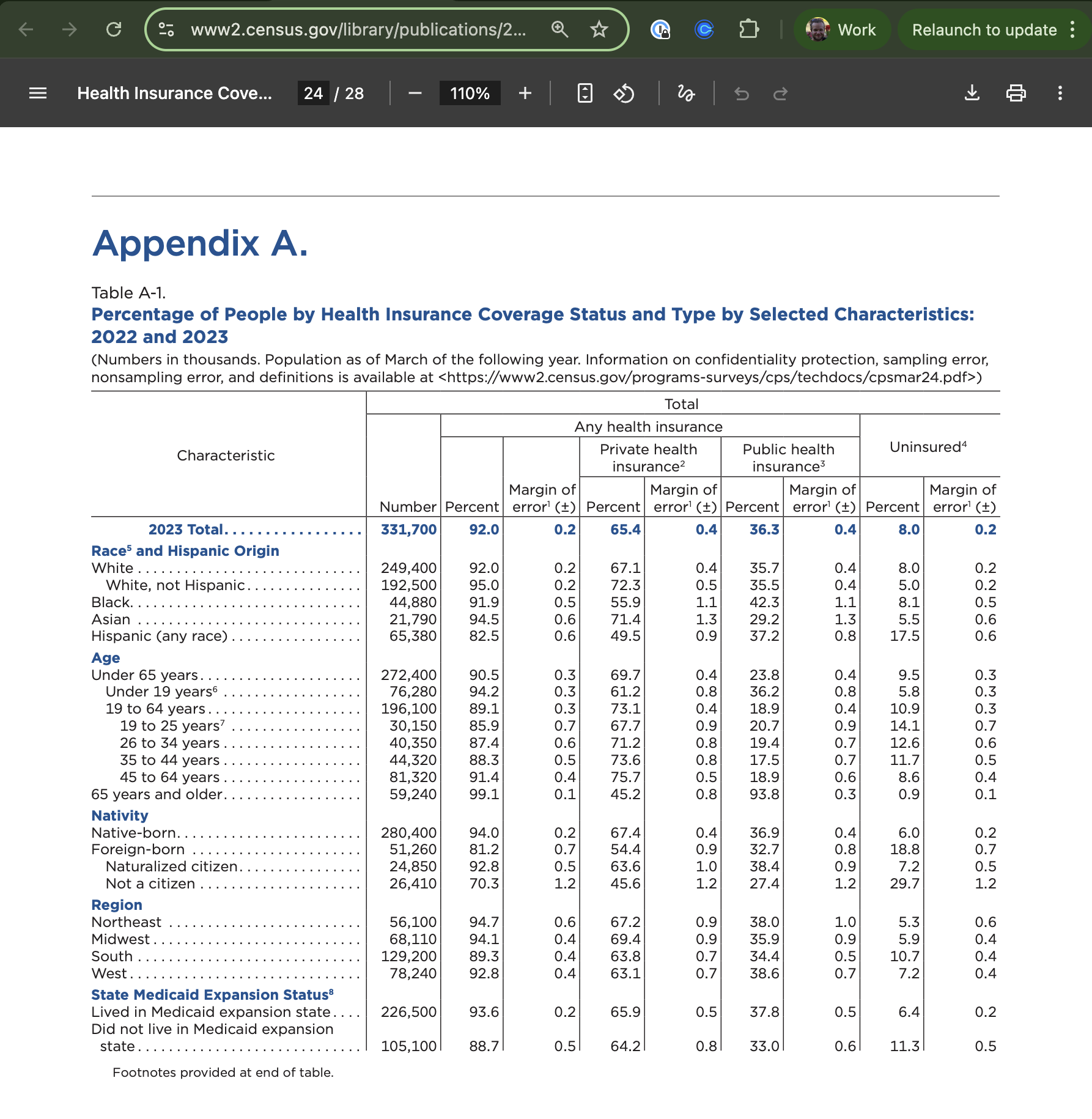The height and width of the screenshot is (1119, 1092).
Task: Click the Not a citizen row label
Action: point(150,884)
